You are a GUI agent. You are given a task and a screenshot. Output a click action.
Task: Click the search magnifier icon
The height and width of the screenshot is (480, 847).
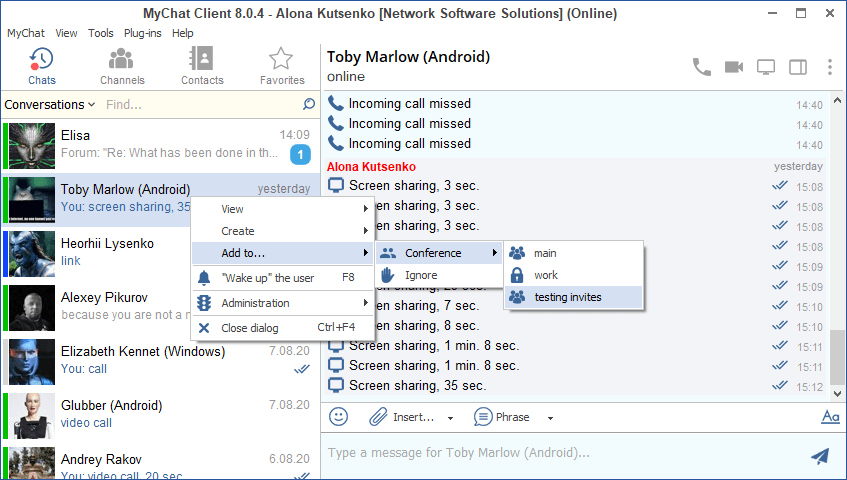pos(309,104)
